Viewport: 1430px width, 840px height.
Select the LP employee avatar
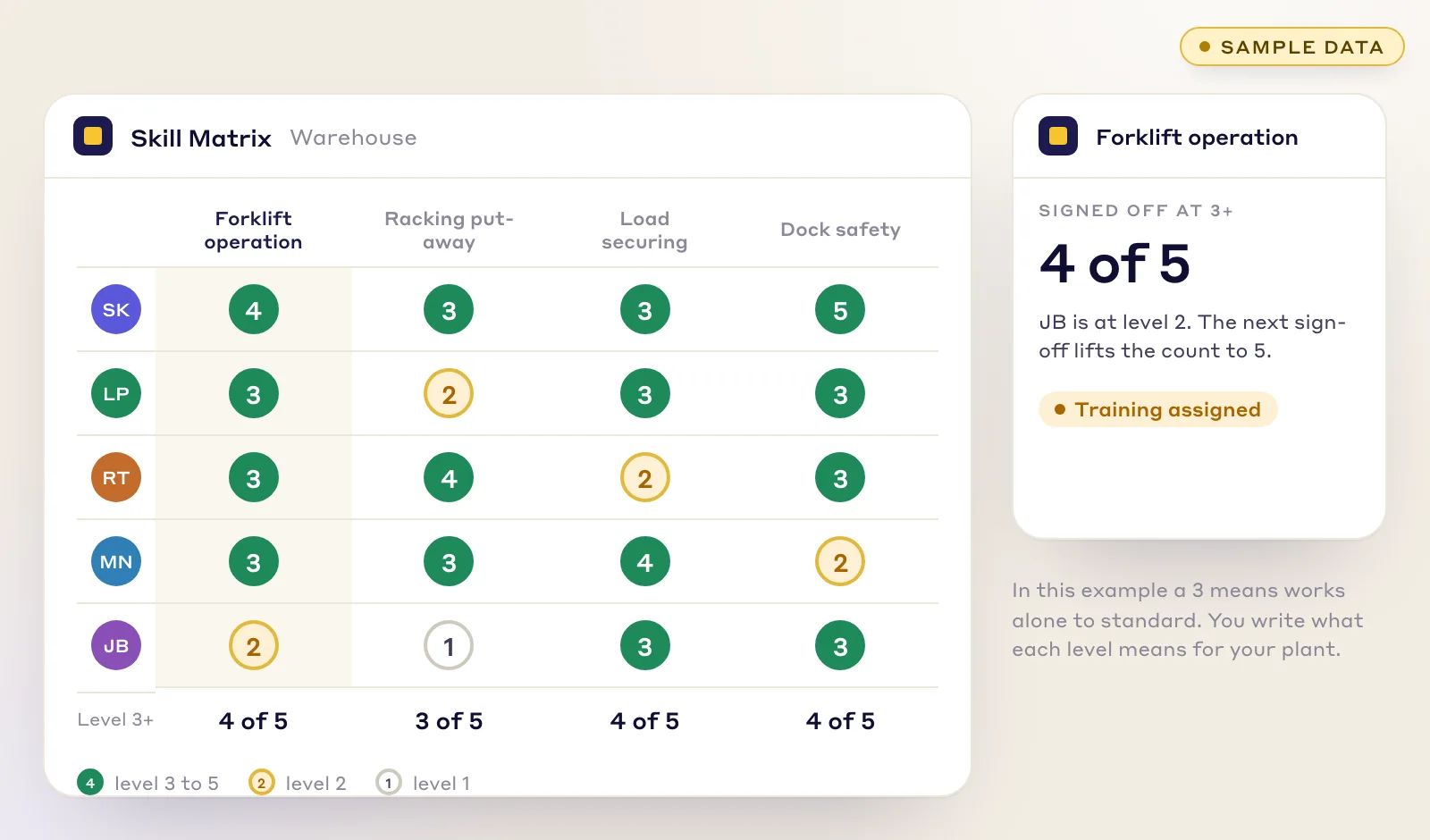[116, 393]
